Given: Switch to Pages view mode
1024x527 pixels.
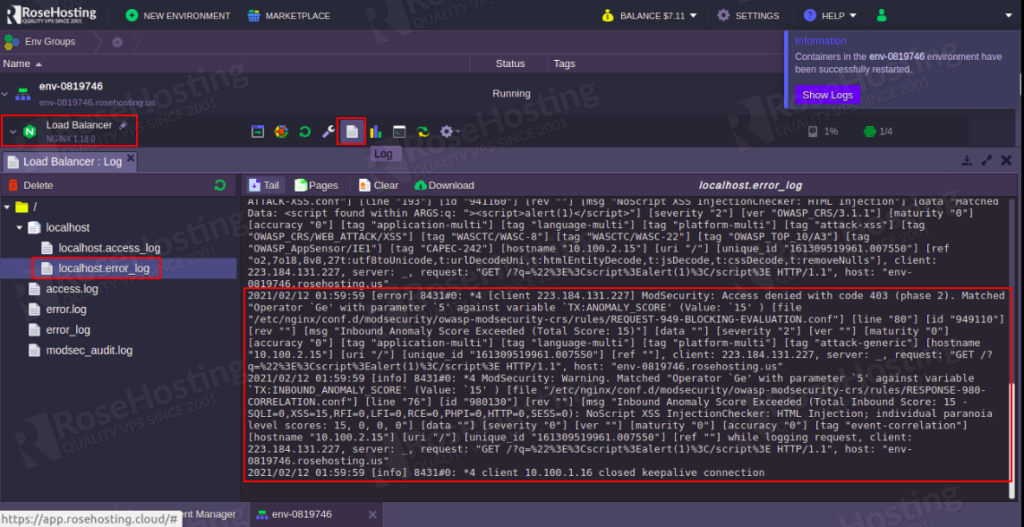Looking at the screenshot, I should (314, 185).
